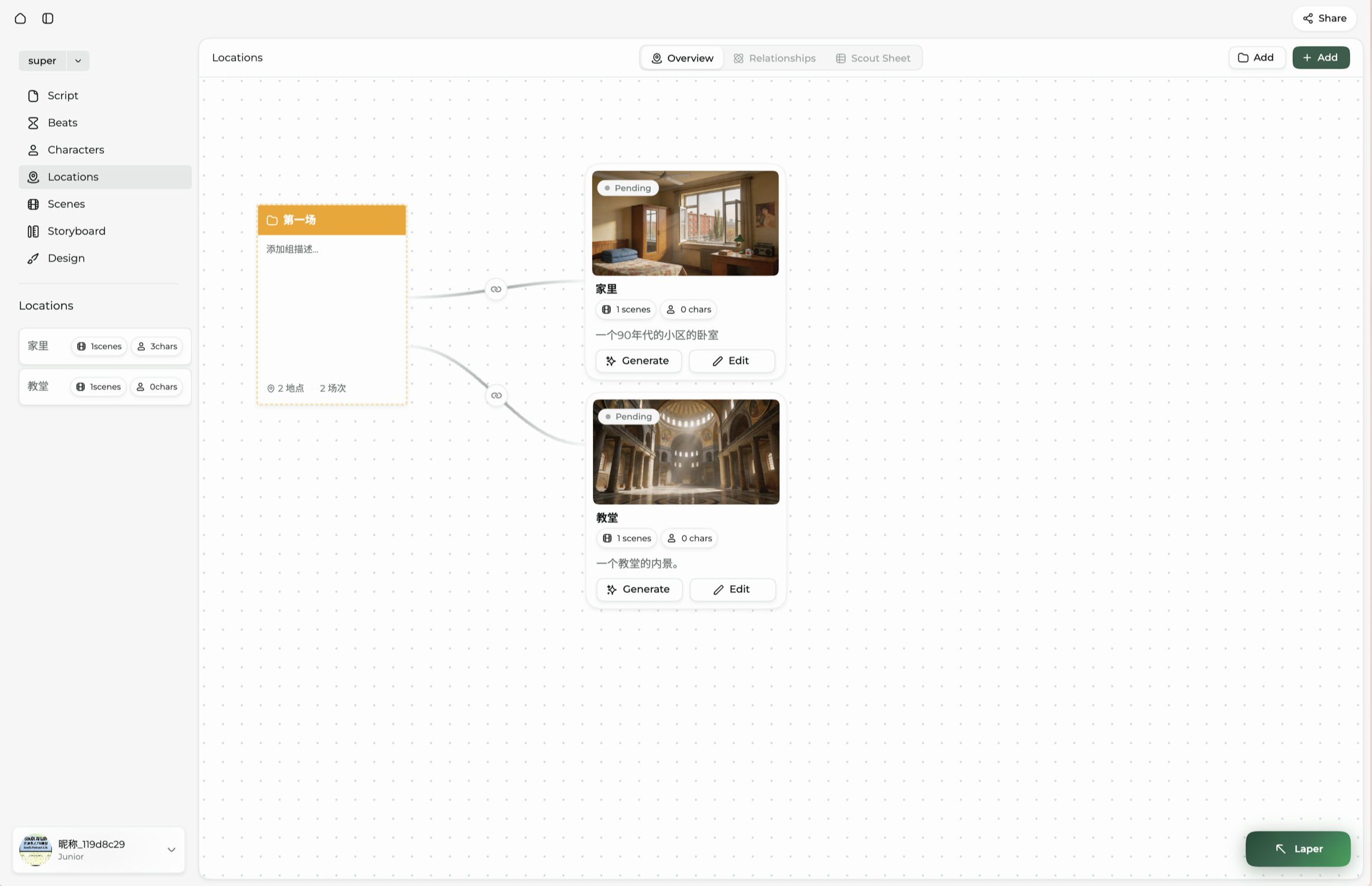This screenshot has height=886, width=1372.
Task: Expand the user account chevron menu
Action: pyautogui.click(x=171, y=850)
